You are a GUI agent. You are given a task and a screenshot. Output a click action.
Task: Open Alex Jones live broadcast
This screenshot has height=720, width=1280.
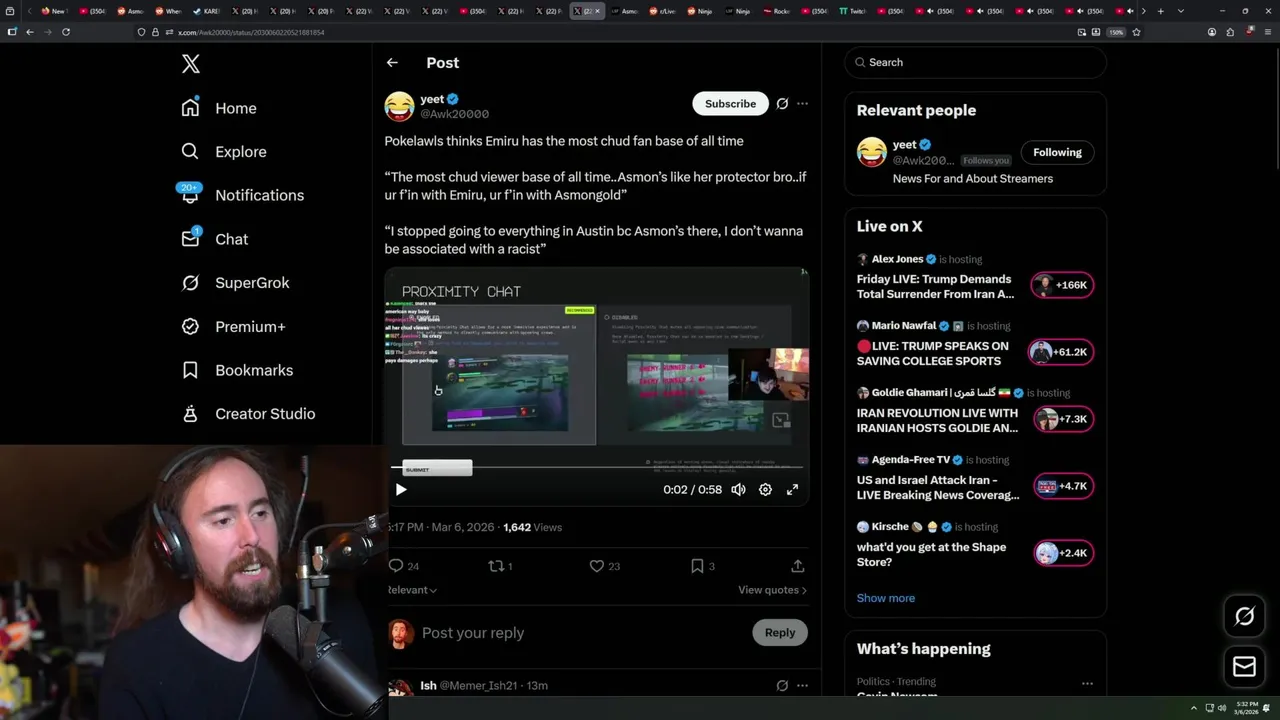(x=935, y=287)
